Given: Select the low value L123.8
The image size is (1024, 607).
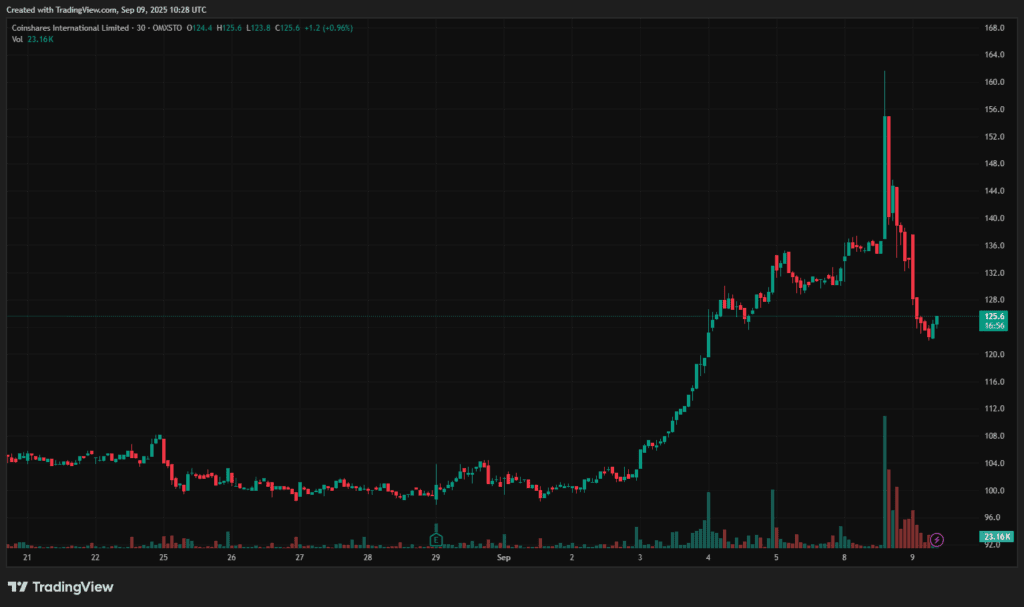Looking at the screenshot, I should coord(258,28).
